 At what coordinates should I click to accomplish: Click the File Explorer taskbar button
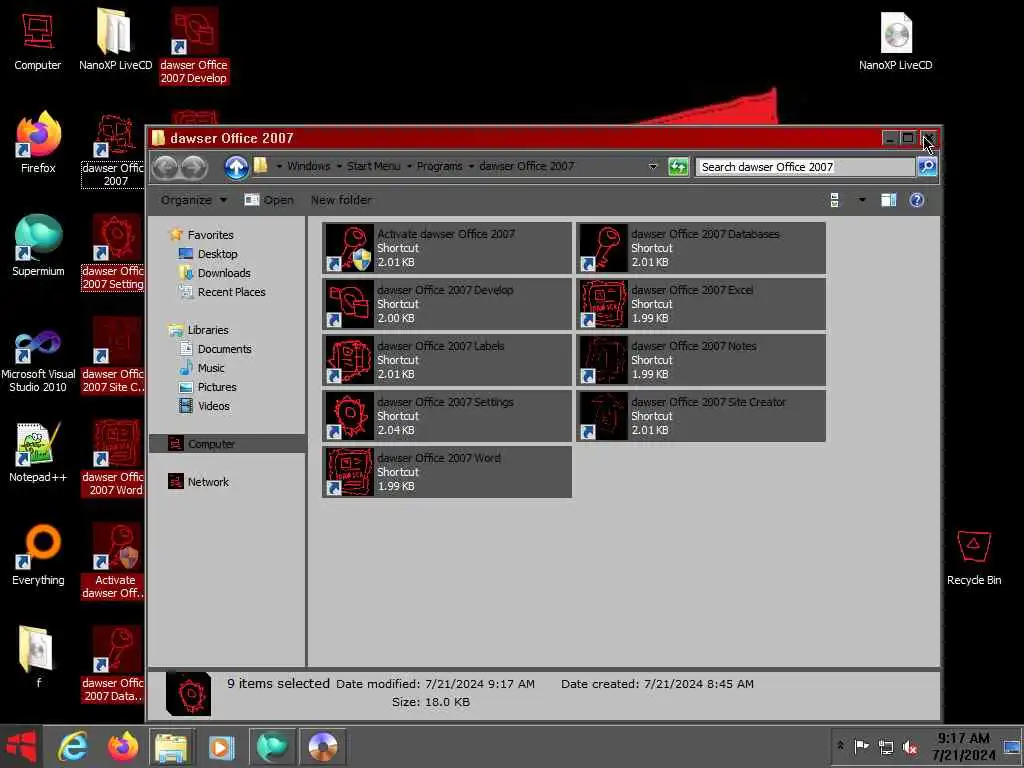(x=172, y=746)
